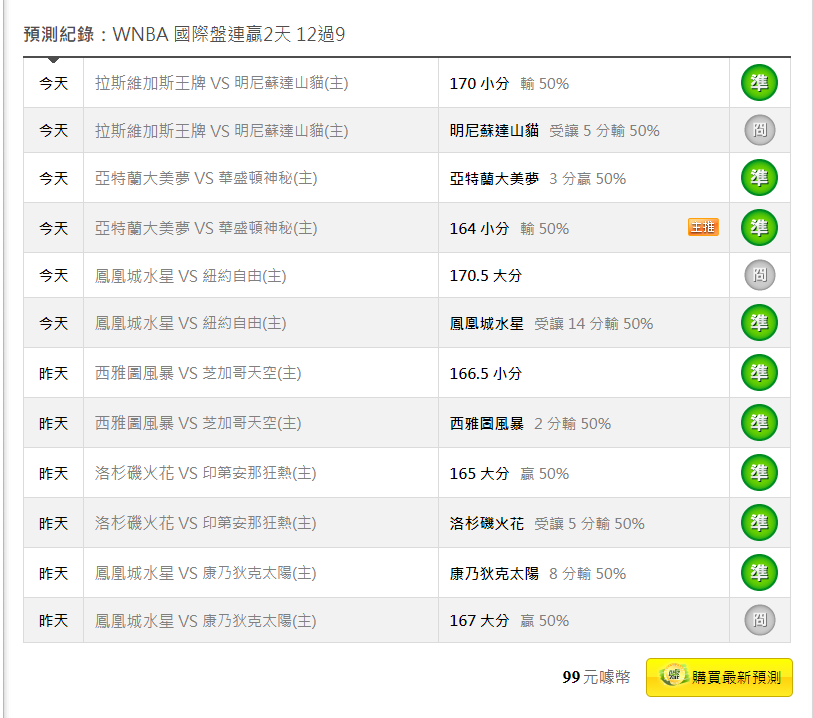Select the 166.5 小分 prediction text
Screen dimensions: 813x718
pyautogui.click(x=485, y=374)
